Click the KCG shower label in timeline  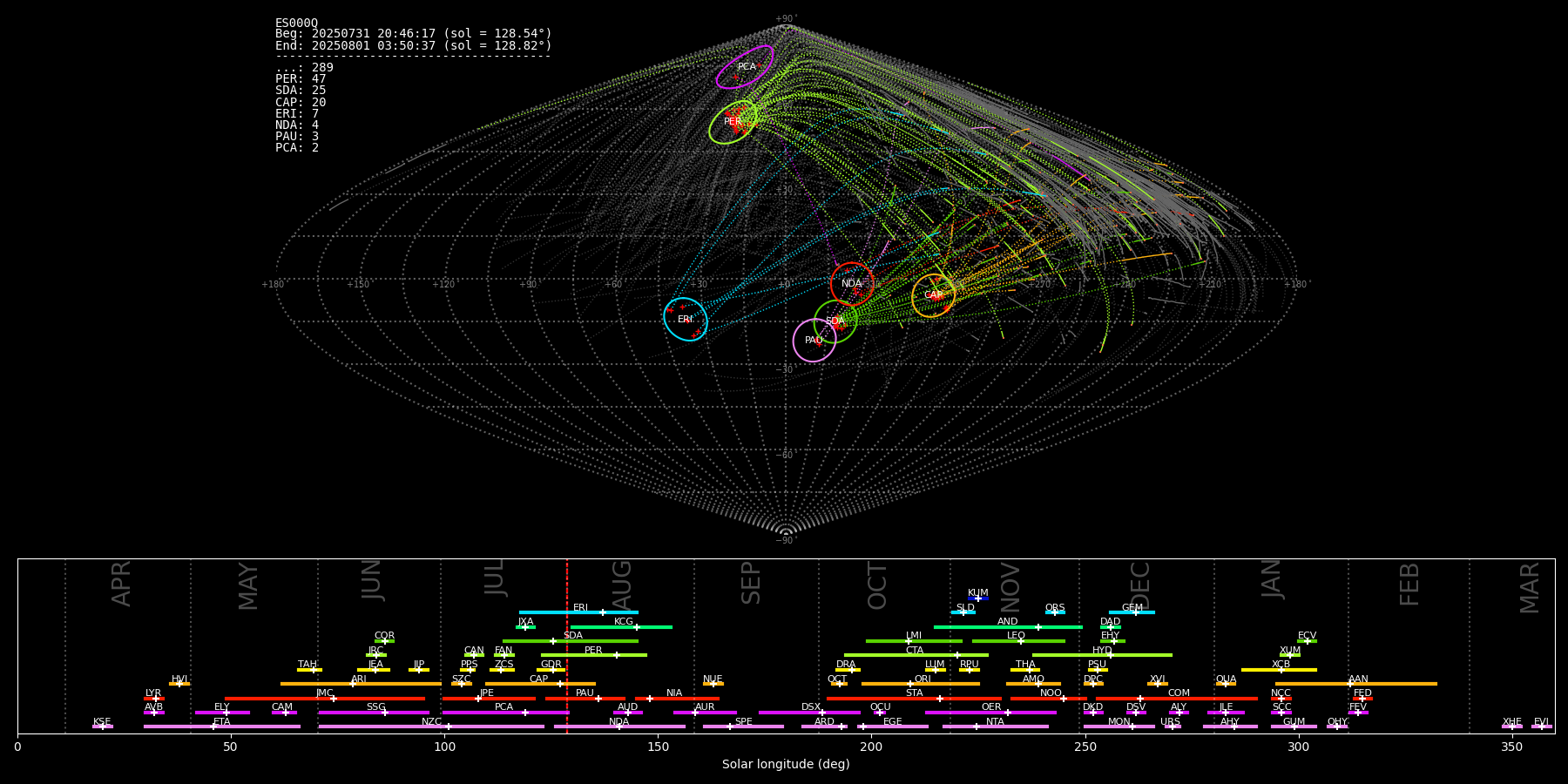tap(624, 622)
